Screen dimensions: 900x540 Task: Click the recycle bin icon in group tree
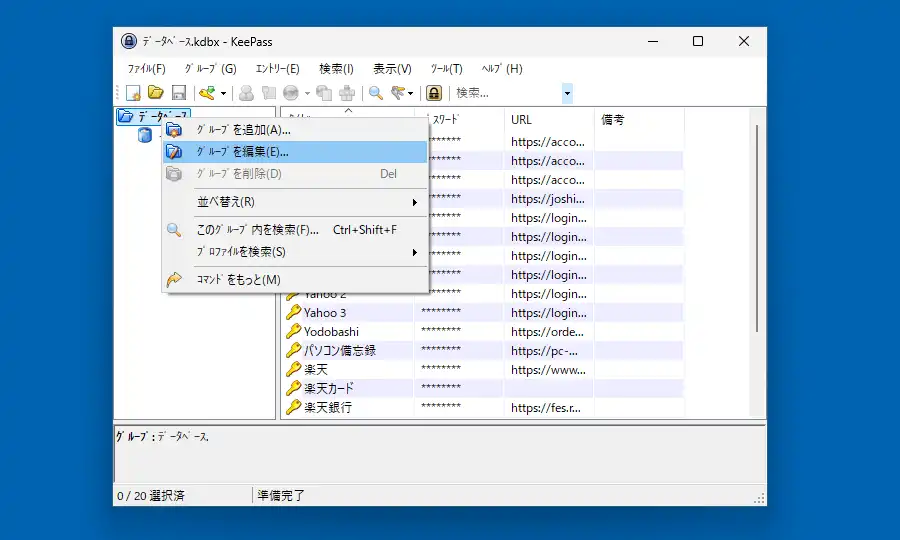tap(145, 135)
